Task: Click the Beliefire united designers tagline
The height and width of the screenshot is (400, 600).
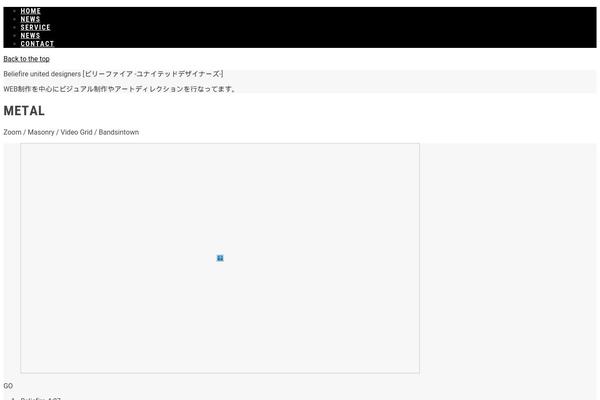Action: point(113,74)
